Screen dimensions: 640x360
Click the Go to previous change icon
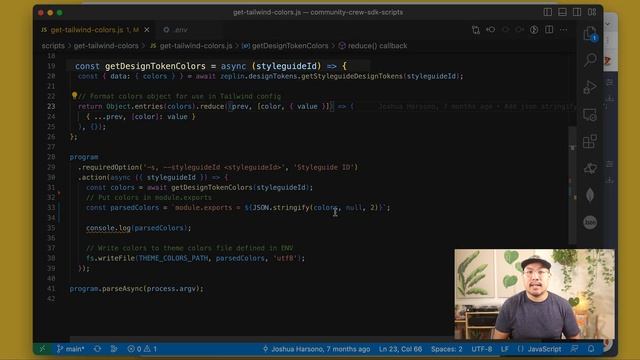click(491, 30)
